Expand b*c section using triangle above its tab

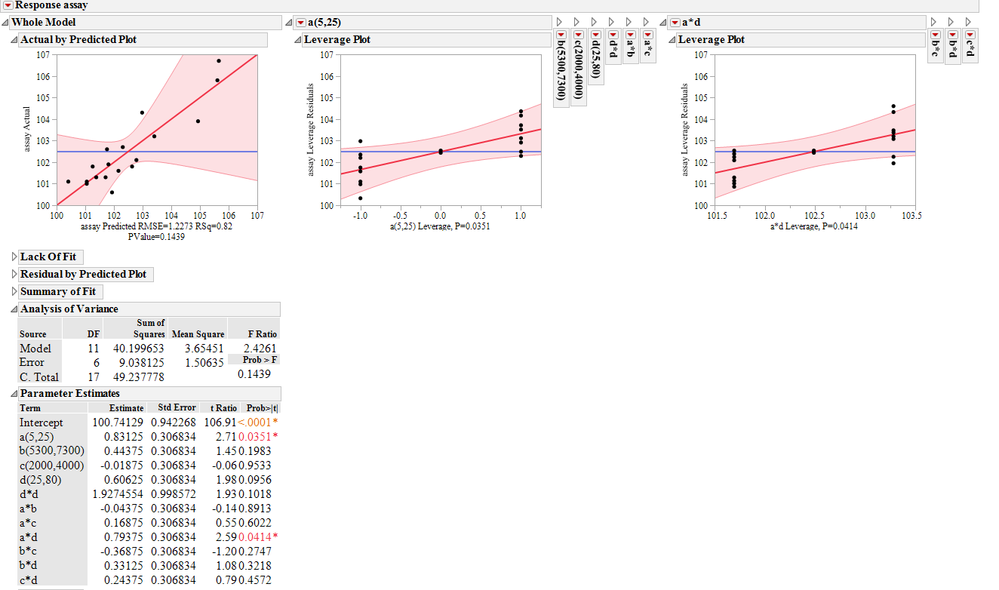point(934,22)
